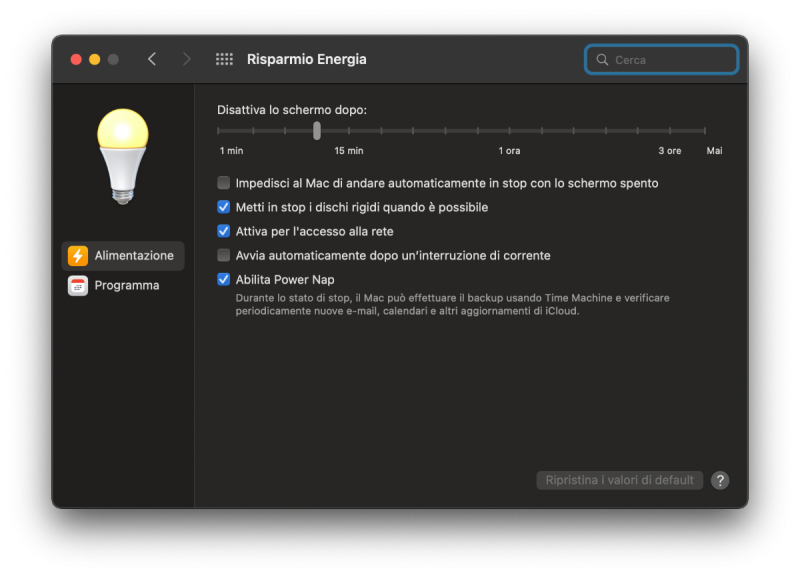Click the Alimentazione lightning bolt icon
800x577 pixels.
click(x=78, y=256)
